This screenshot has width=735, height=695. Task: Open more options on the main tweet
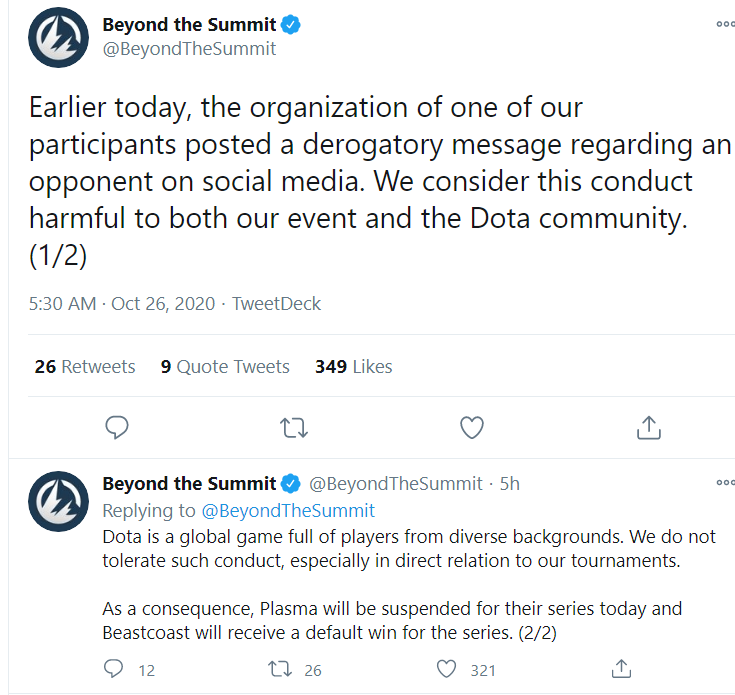coord(725,25)
